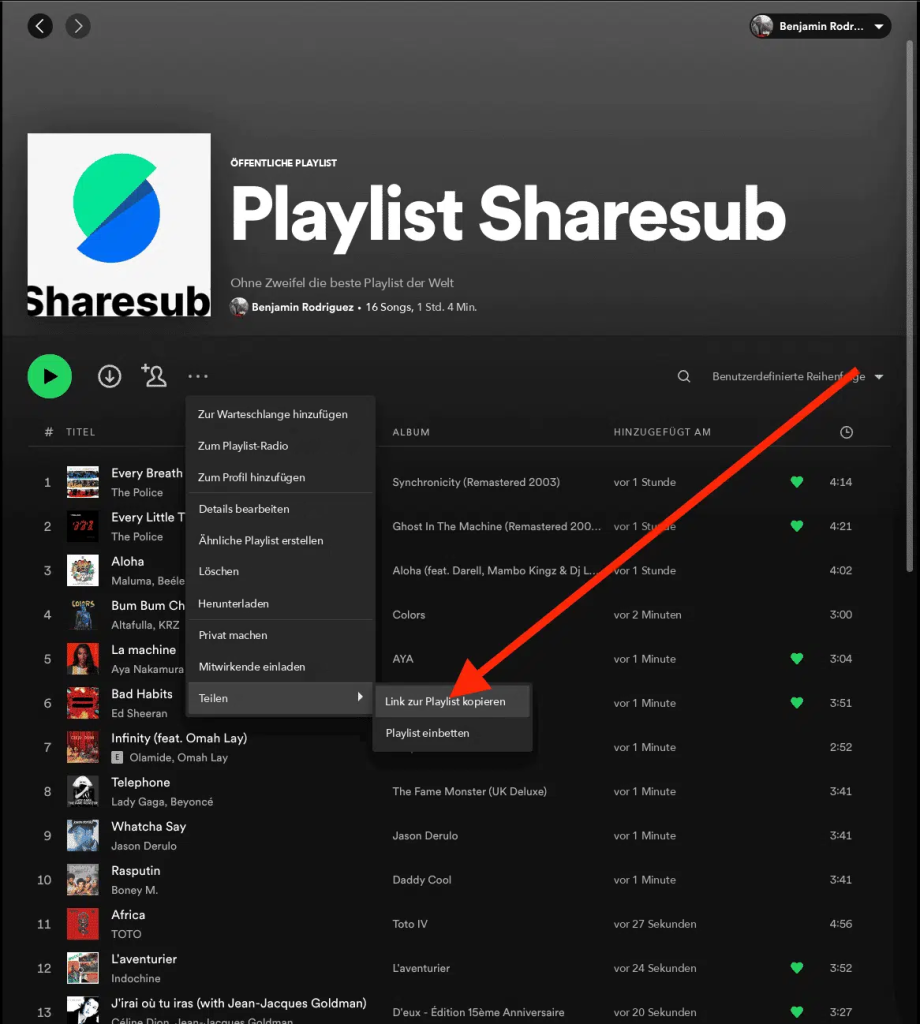Select Mitwirkende einladen
920x1024 pixels.
(280, 666)
